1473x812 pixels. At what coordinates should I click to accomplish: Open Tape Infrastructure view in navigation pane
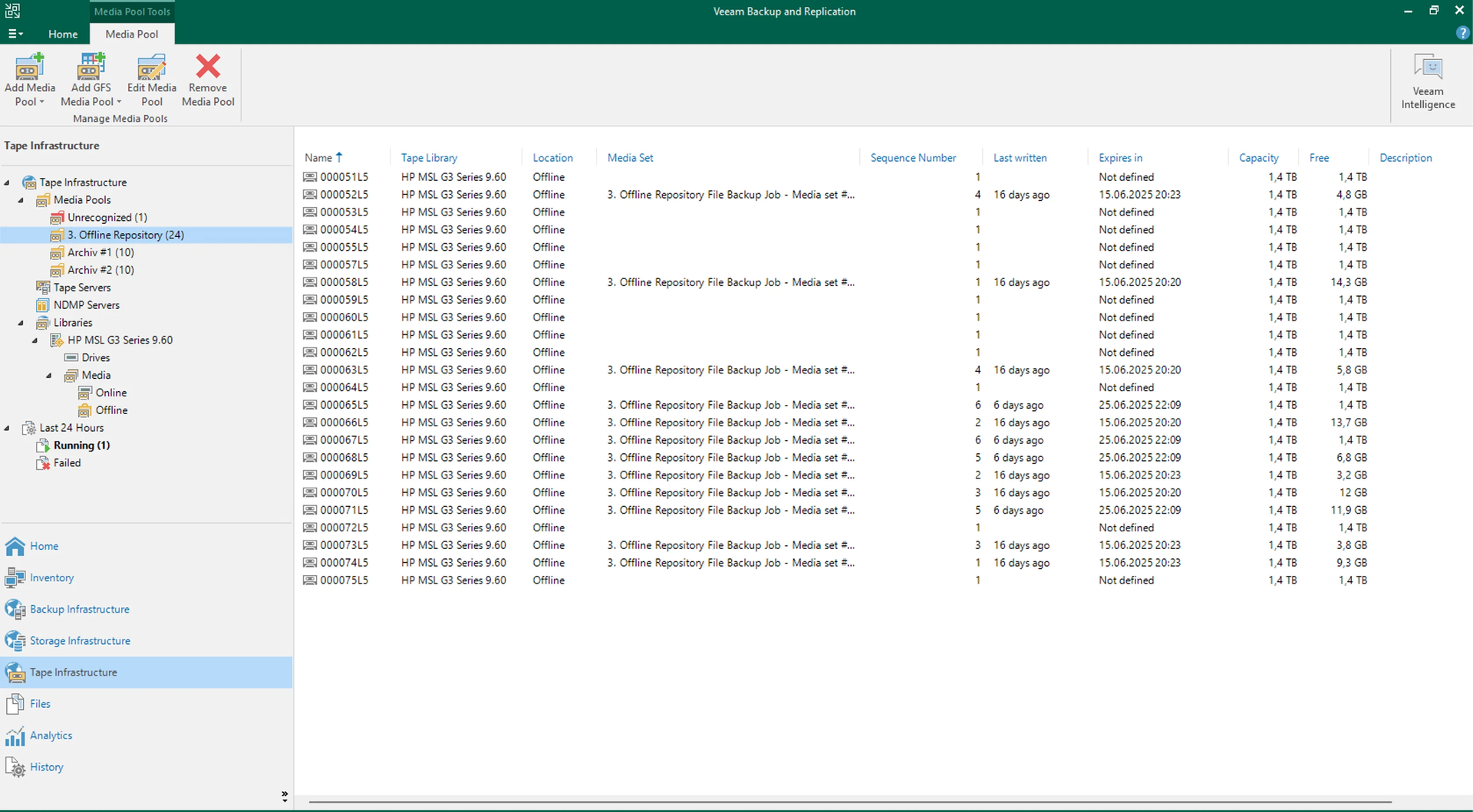click(146, 672)
